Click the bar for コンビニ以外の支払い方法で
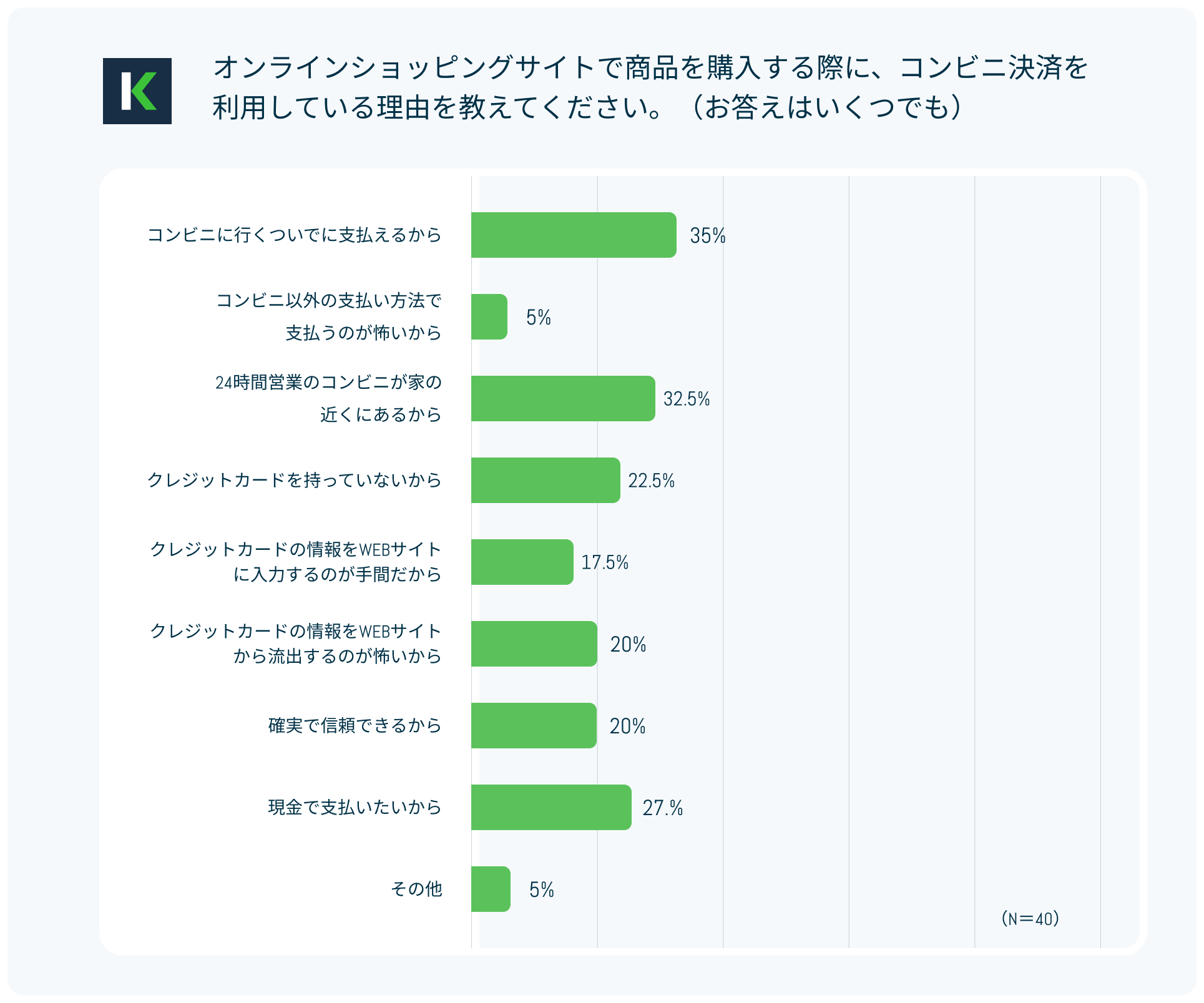 click(489, 317)
